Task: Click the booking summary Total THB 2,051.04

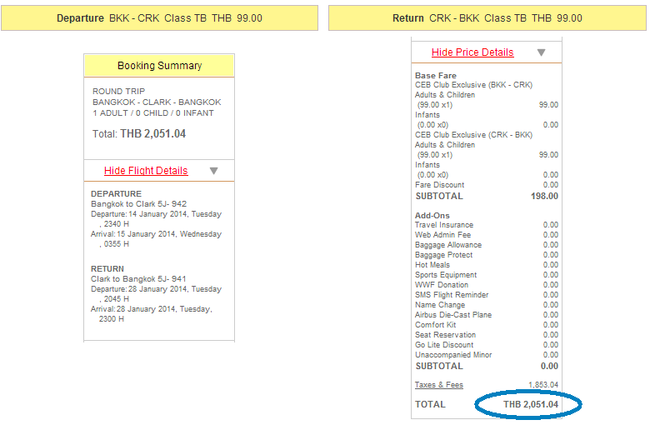Action: point(139,134)
